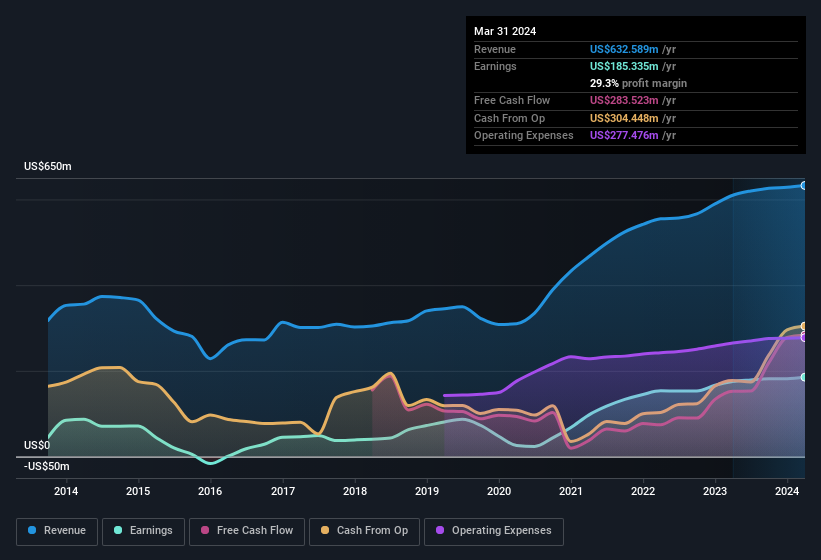Click the orange Cash From Op endpoint marker
Screen dimensions: 821x560
point(803,326)
